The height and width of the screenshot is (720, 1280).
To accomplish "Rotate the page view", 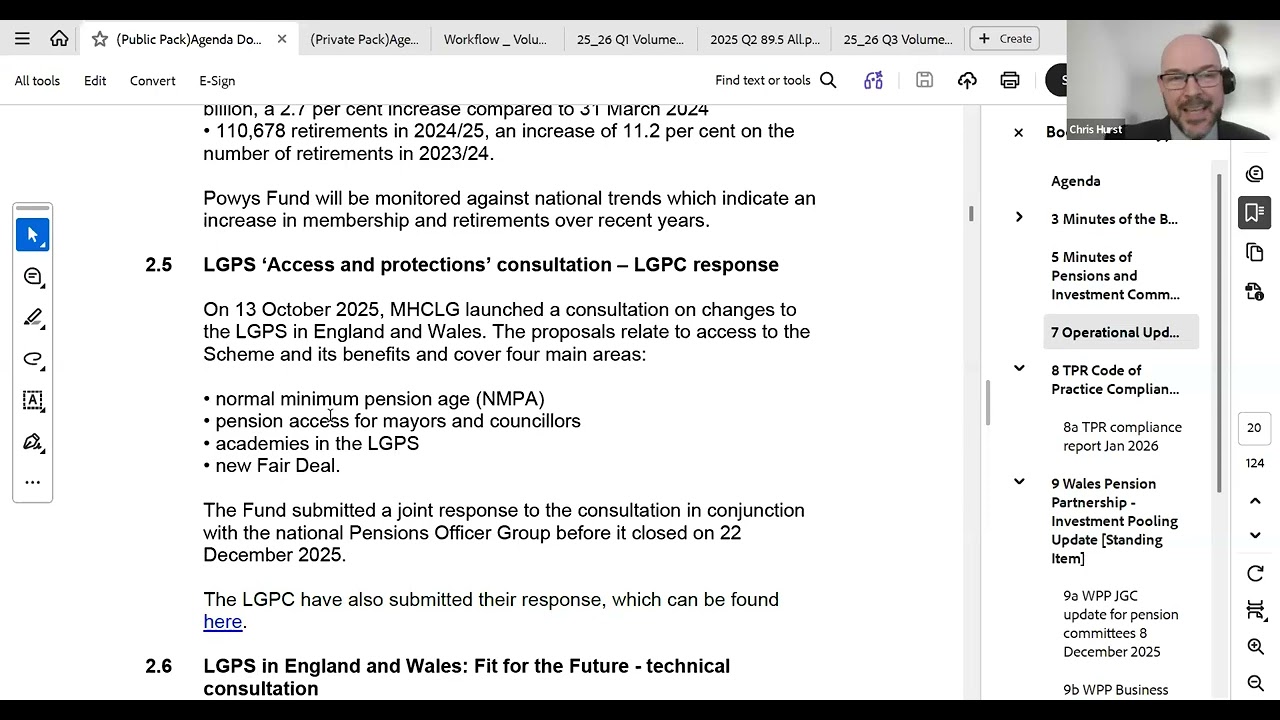I will point(1255,573).
